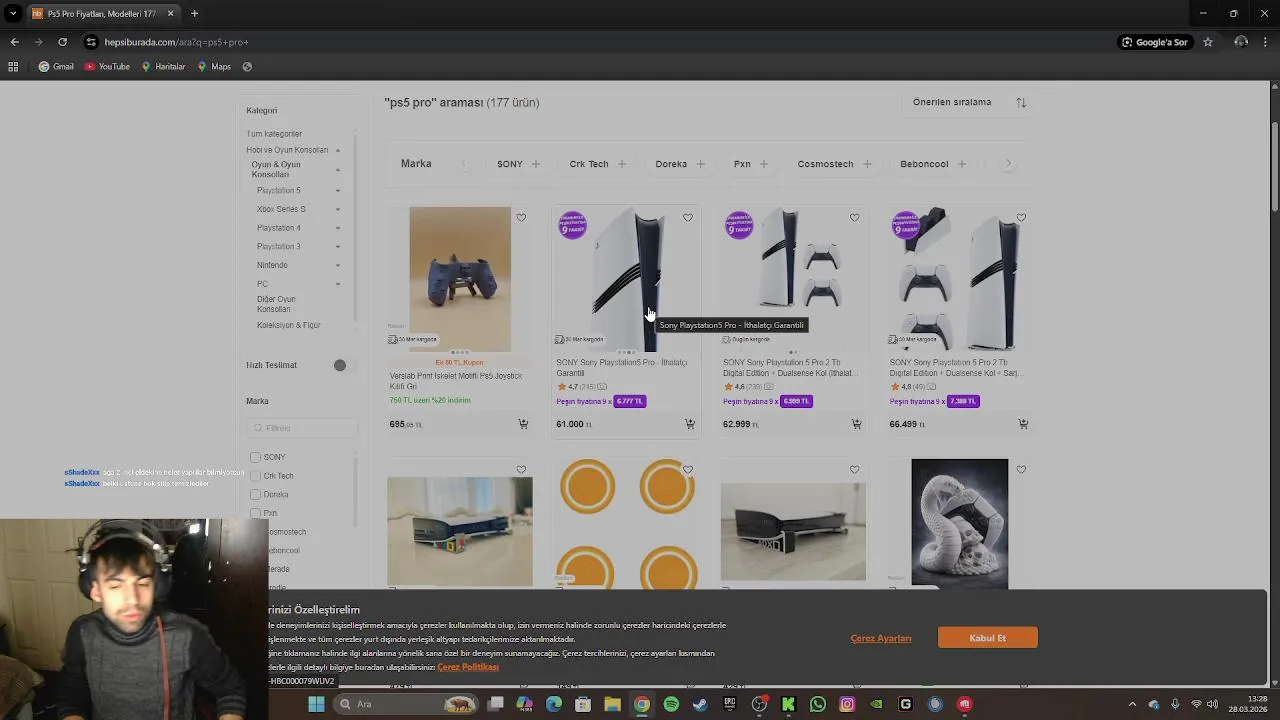Click the browser address bar

pyautogui.click(x=600, y=42)
